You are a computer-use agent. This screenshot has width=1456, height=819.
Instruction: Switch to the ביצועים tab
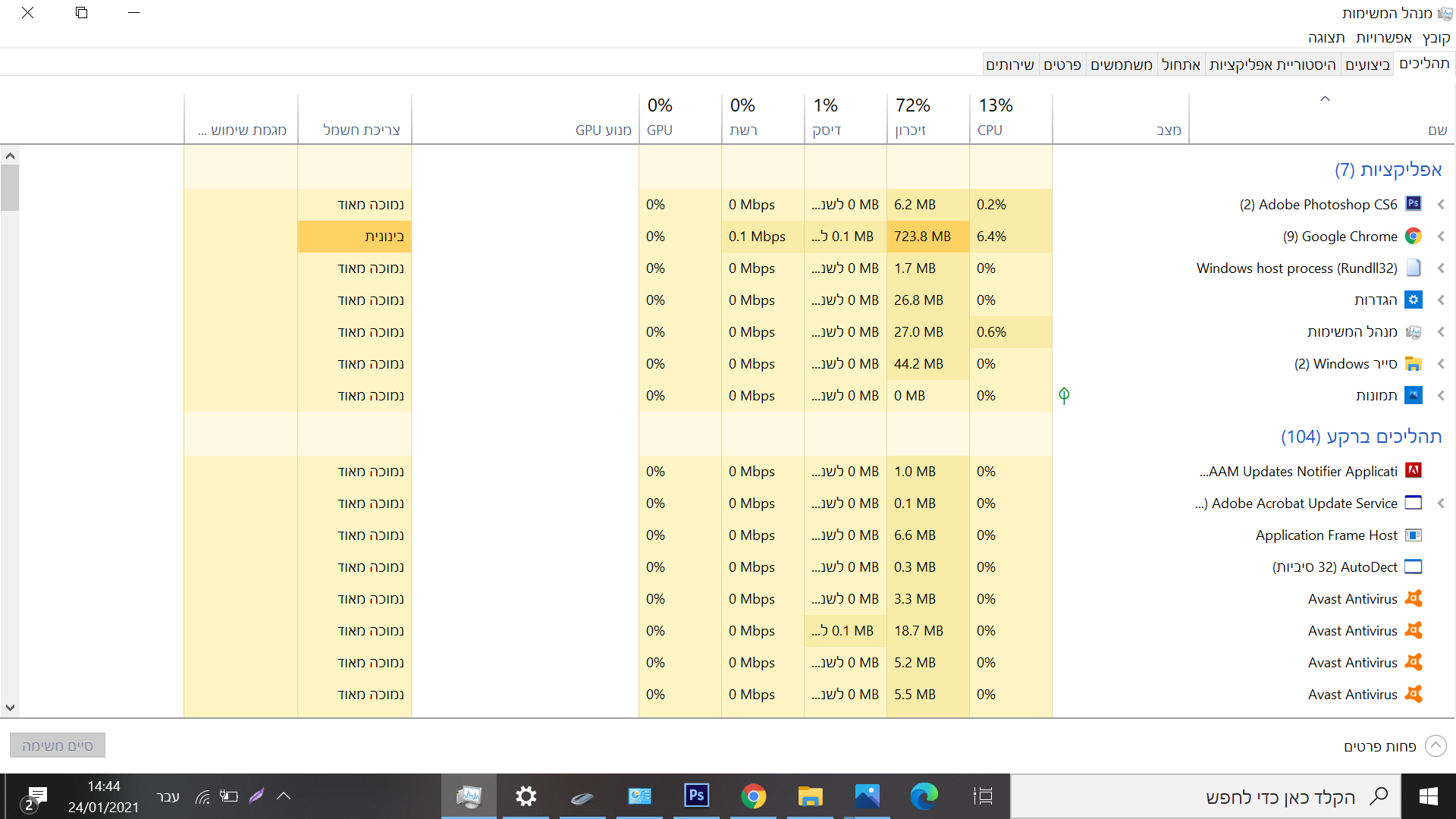1367,64
